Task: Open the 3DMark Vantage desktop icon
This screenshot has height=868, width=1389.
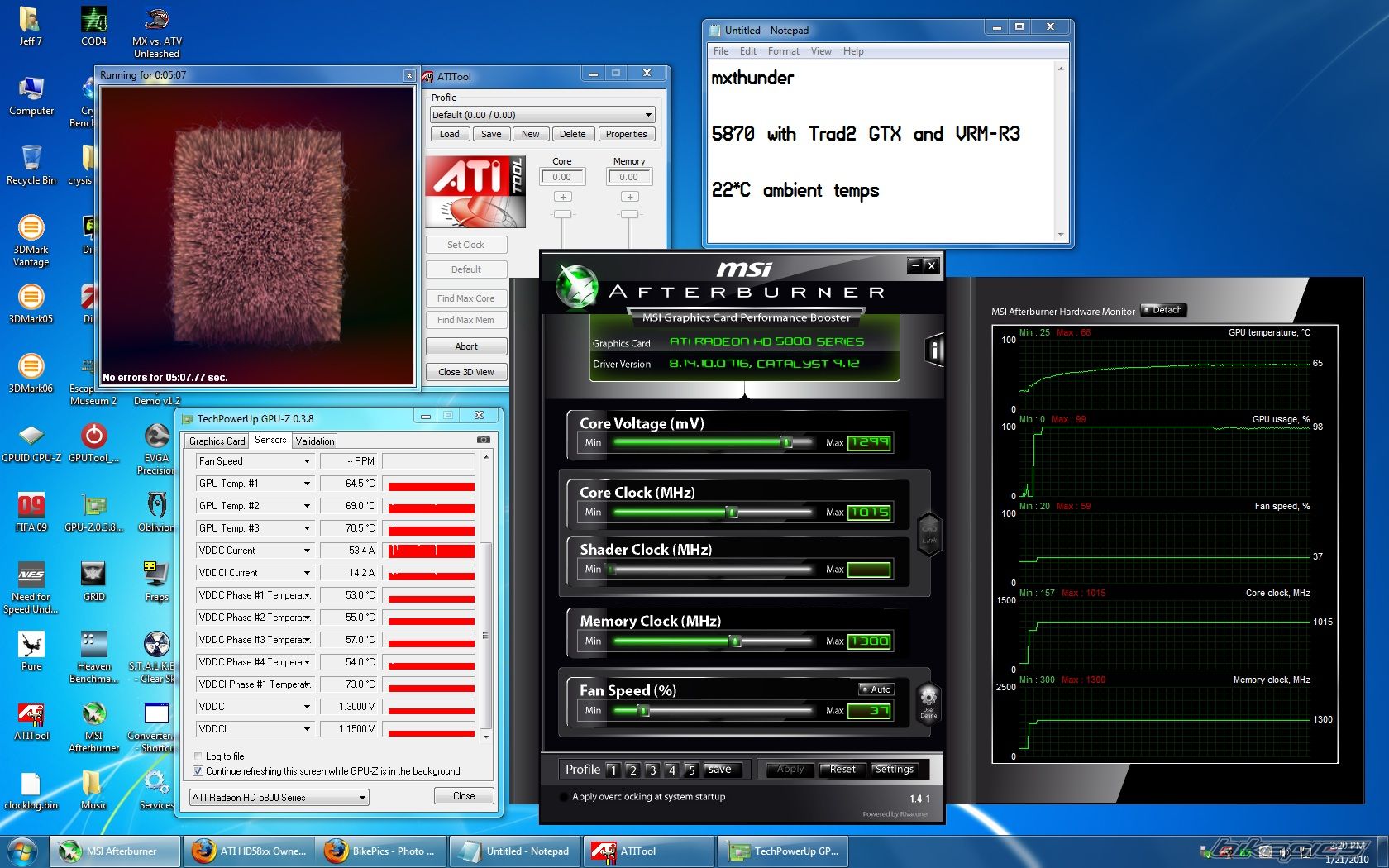Action: coord(31,240)
